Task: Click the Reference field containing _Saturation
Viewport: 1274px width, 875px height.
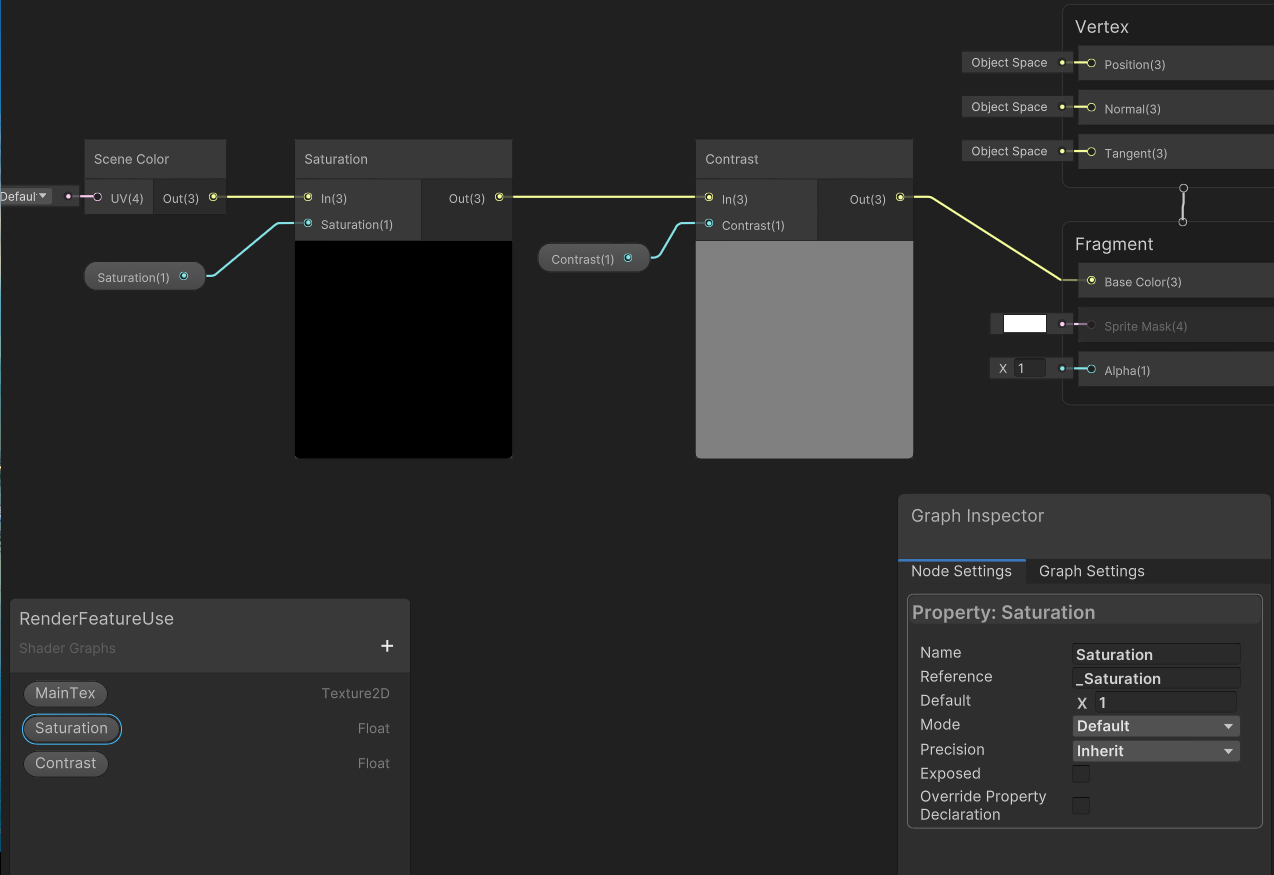Action: tap(1156, 679)
